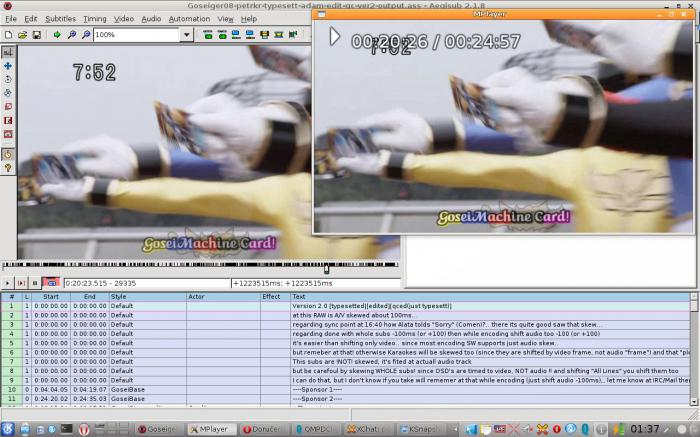Open the File menu

tap(11, 19)
